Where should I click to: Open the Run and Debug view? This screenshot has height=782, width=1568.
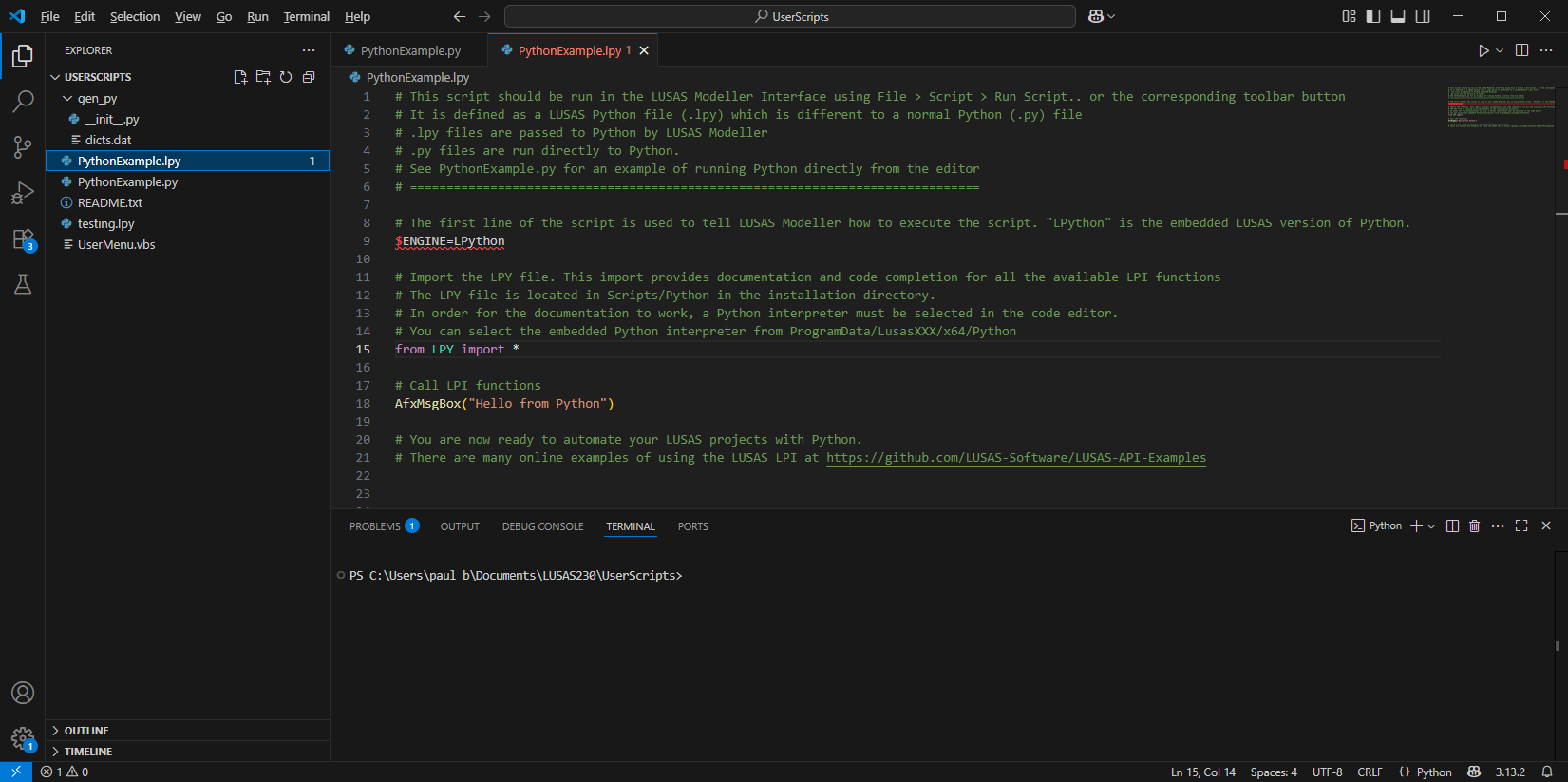(23, 193)
